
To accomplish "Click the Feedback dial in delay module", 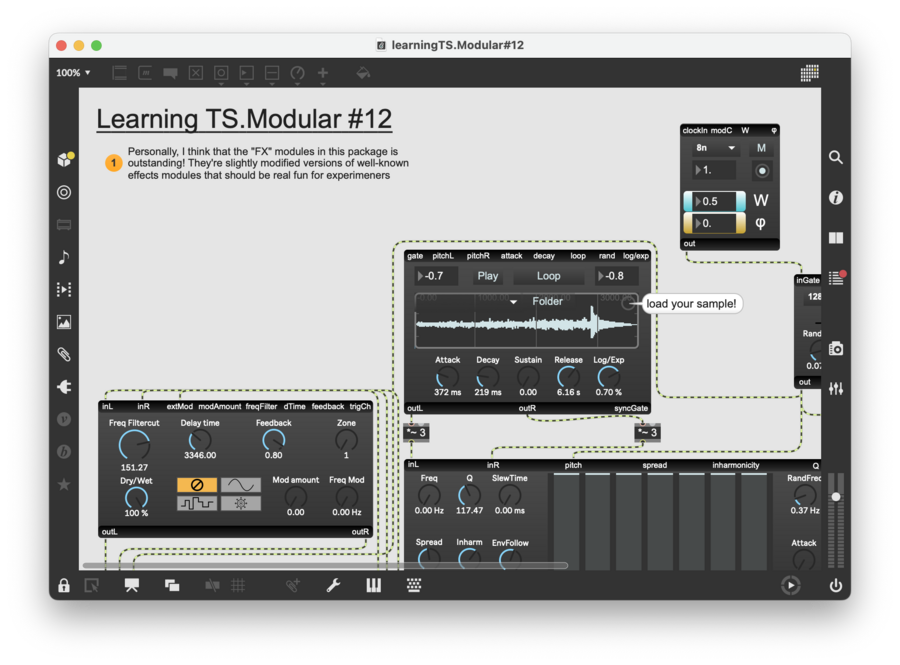I will coord(273,438).
